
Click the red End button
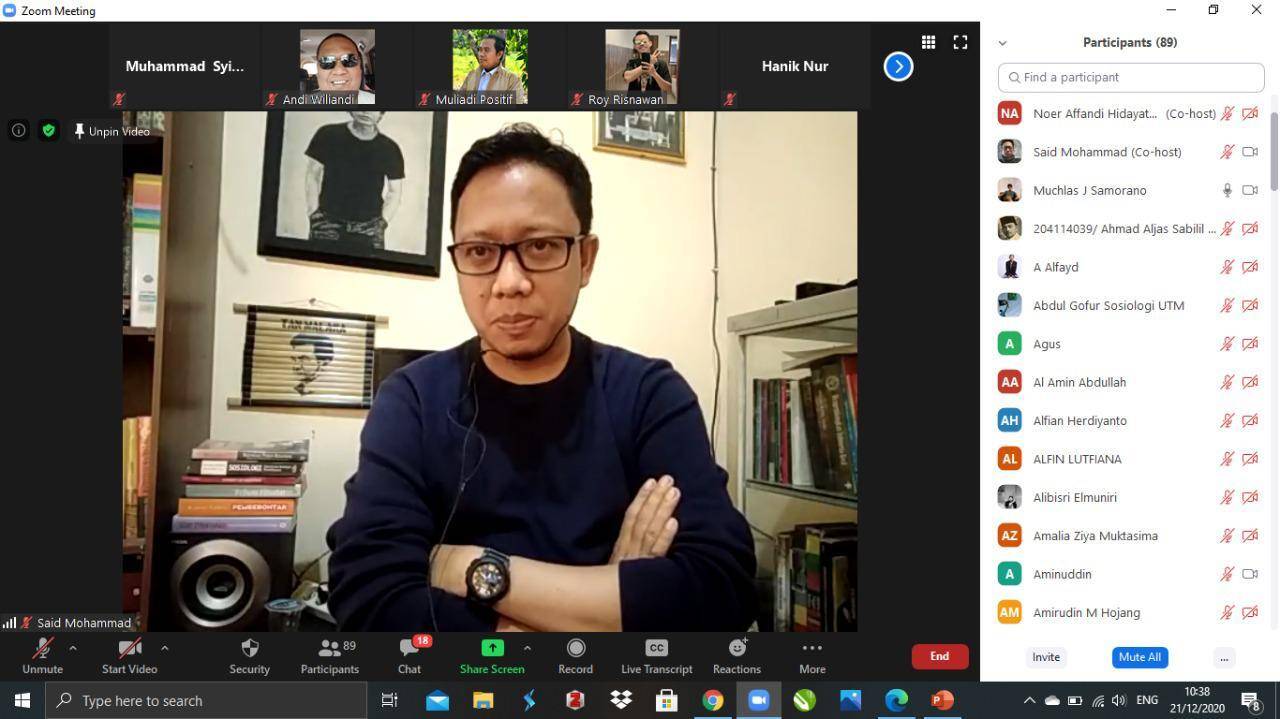[x=939, y=656]
